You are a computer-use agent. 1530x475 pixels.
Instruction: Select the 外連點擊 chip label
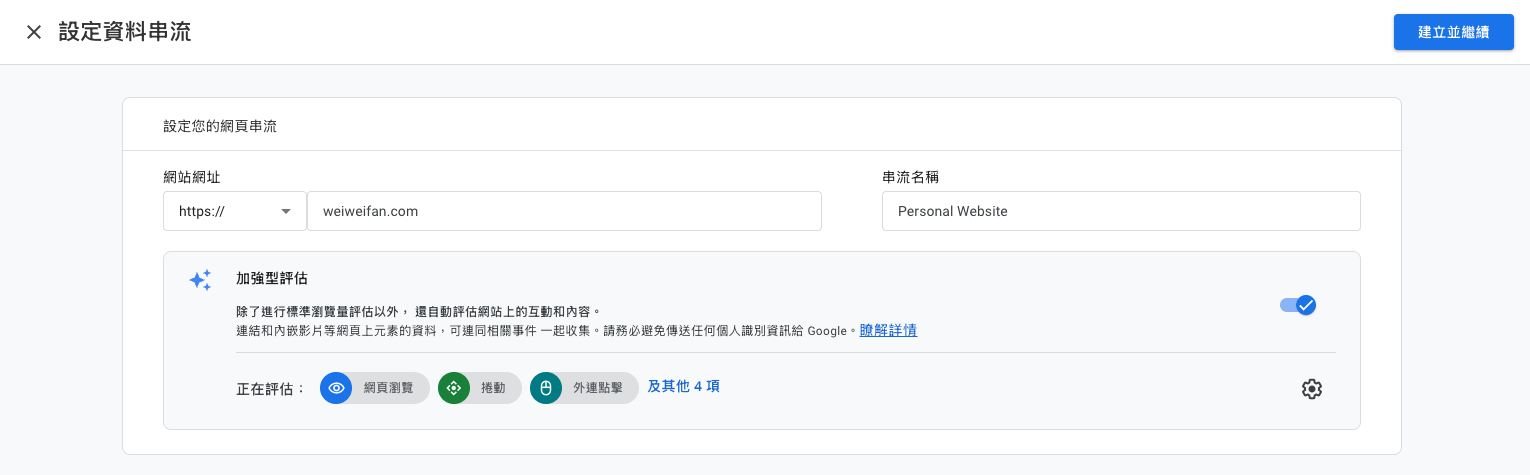click(598, 388)
